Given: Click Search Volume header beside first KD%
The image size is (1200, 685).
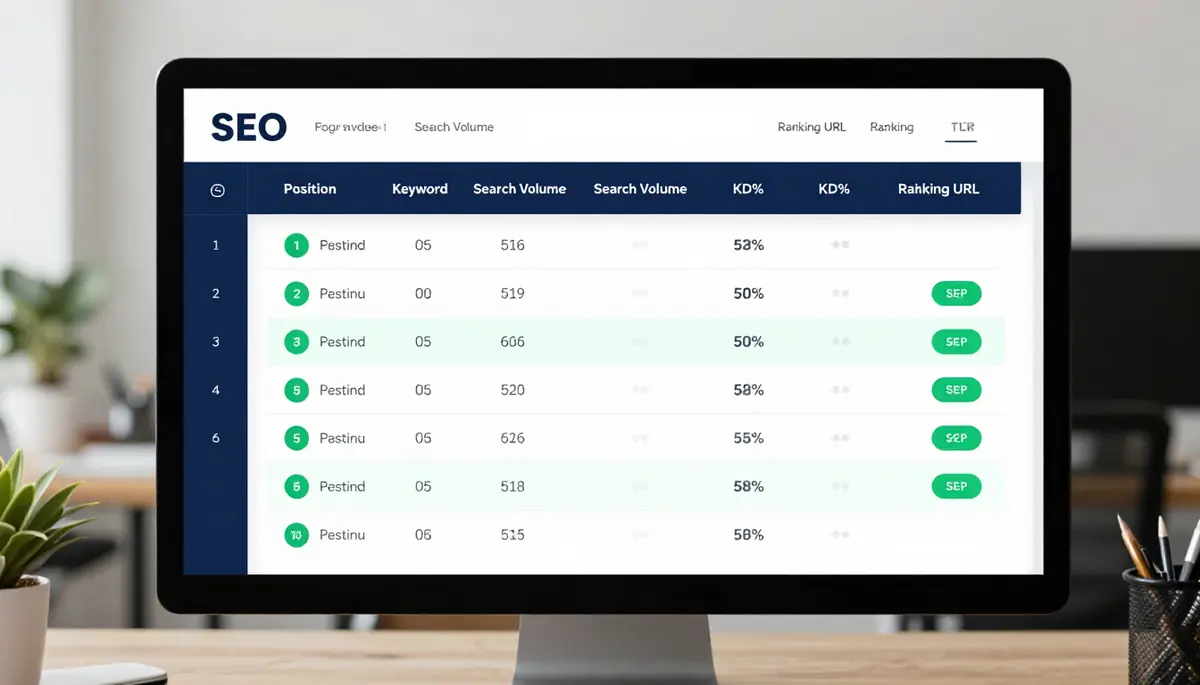Looking at the screenshot, I should (x=640, y=189).
